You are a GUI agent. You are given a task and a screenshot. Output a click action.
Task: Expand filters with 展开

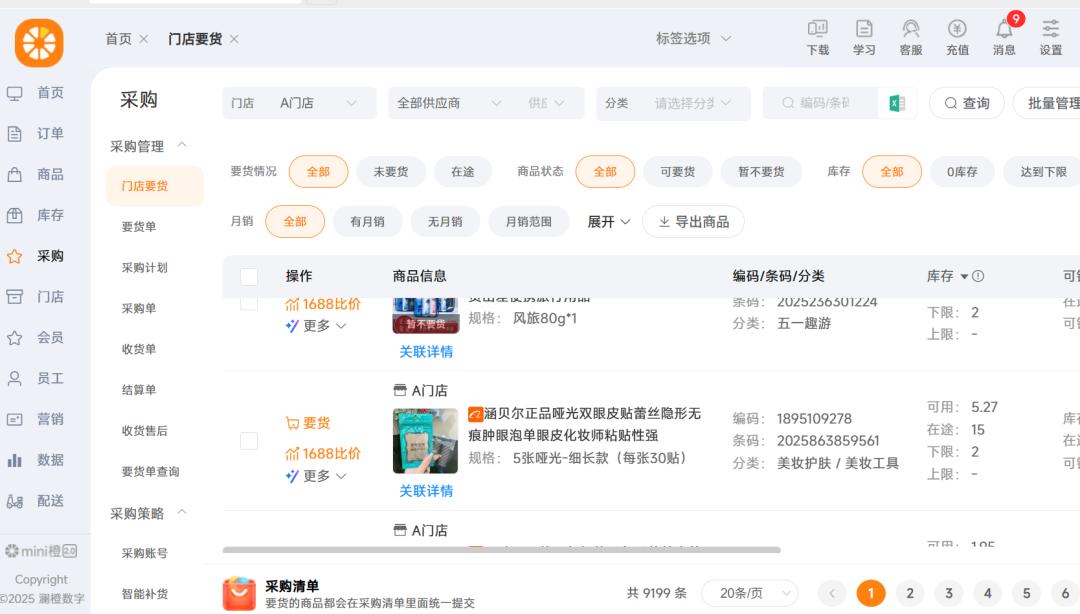(608, 222)
